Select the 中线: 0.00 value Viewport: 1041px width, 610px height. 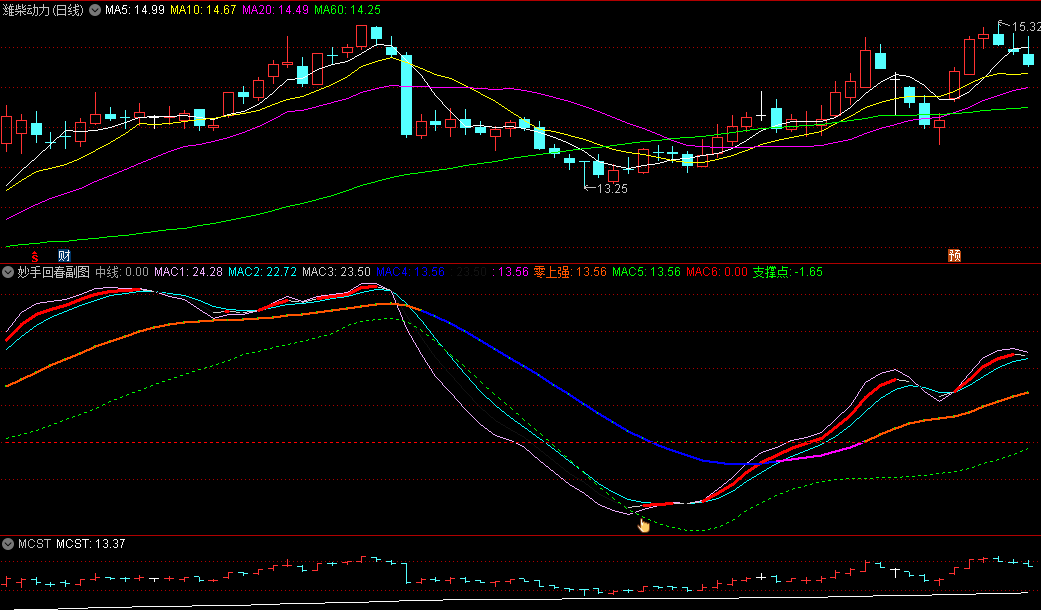tap(121, 272)
